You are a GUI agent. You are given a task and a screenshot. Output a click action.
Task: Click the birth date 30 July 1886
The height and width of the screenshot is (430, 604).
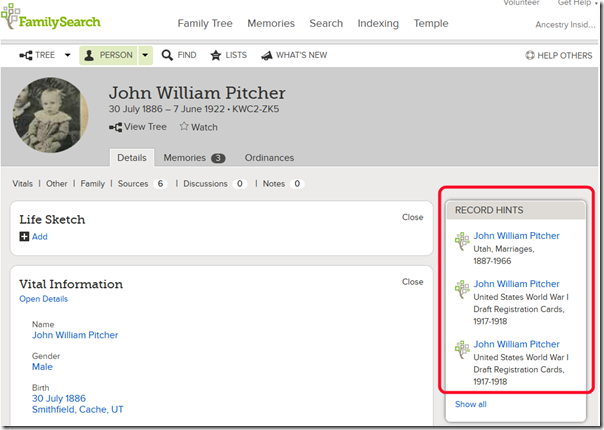point(59,398)
